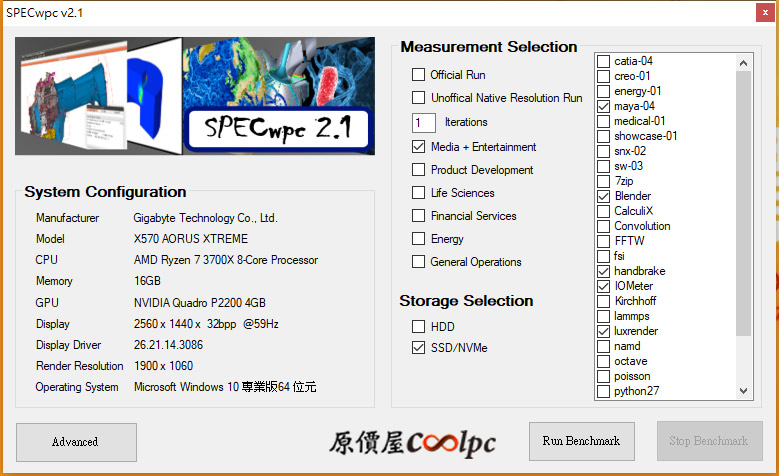Click Memory value 16GB
779x476 pixels.
147,281
